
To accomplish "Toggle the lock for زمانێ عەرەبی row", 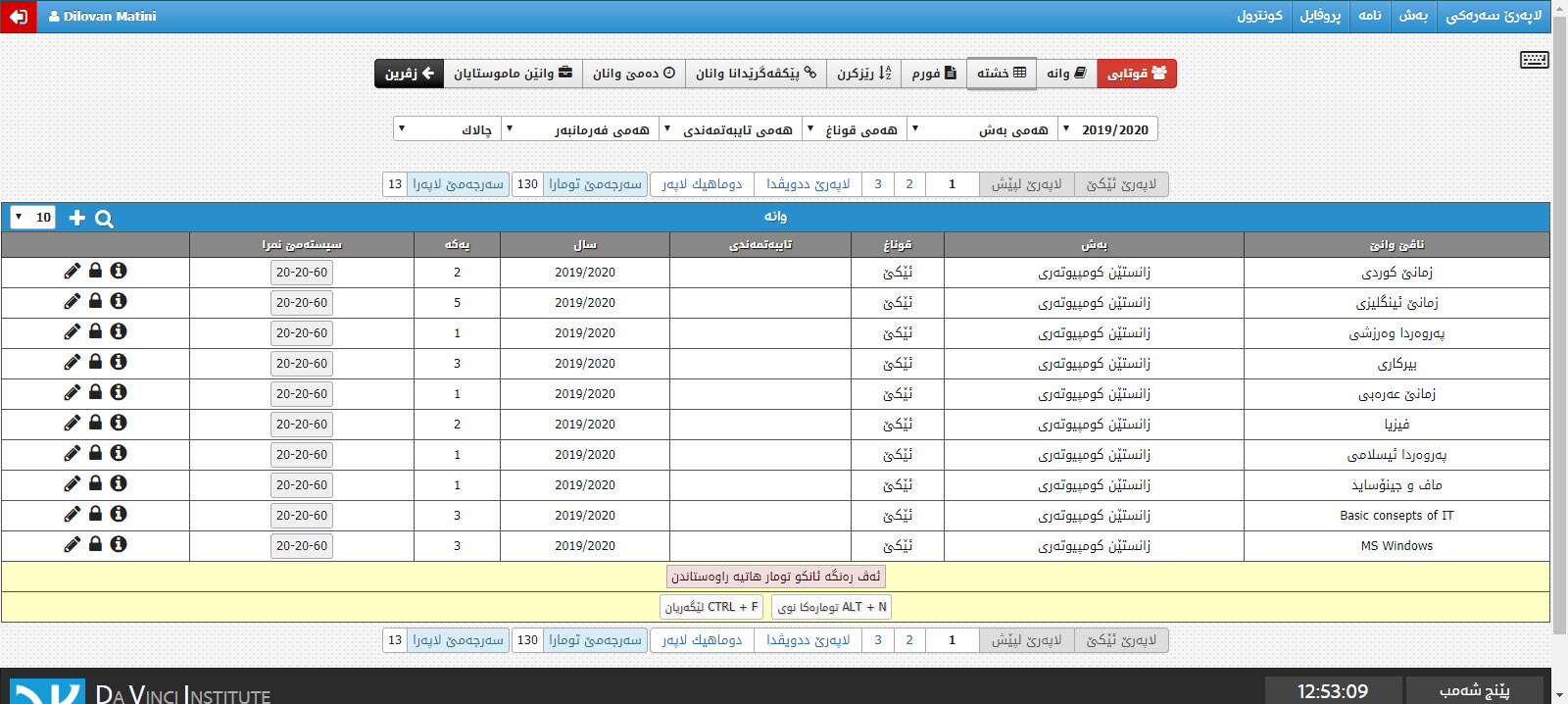I will pos(95,393).
